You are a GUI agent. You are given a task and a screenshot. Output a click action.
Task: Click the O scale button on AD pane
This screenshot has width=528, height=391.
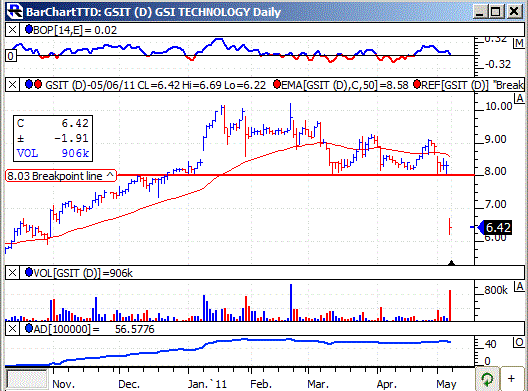519,343
